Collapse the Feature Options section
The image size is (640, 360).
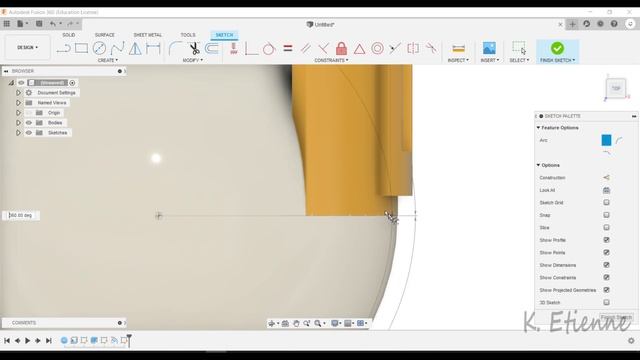[x=538, y=128]
